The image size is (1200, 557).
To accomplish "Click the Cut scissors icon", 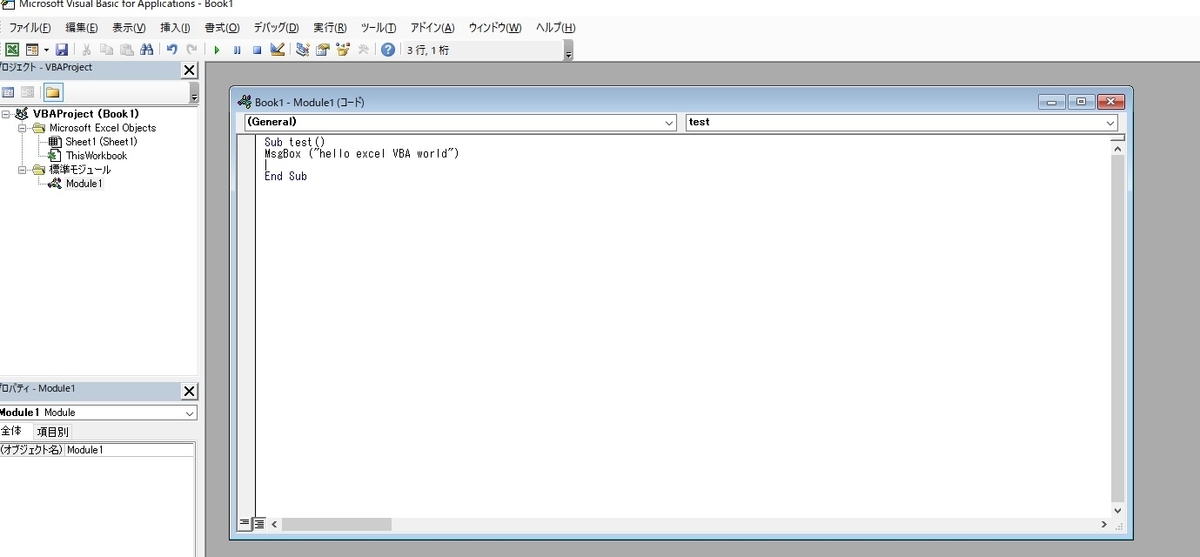I will pos(87,49).
